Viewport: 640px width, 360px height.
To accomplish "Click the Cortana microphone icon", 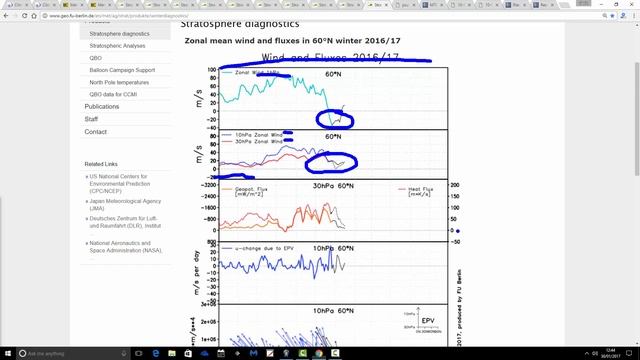I will click(124, 353).
